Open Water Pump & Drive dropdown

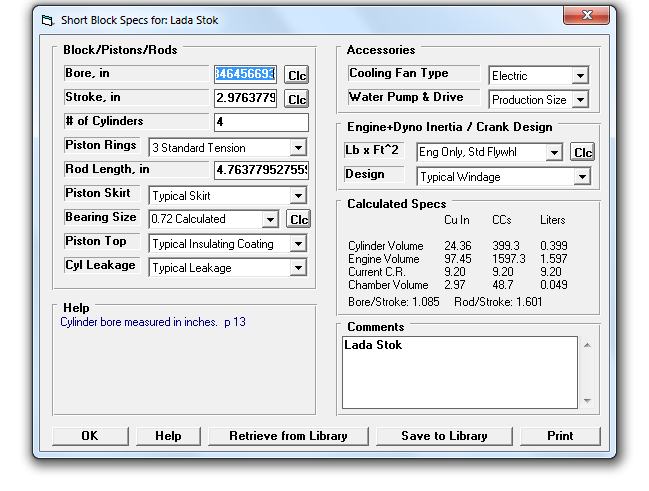580,100
